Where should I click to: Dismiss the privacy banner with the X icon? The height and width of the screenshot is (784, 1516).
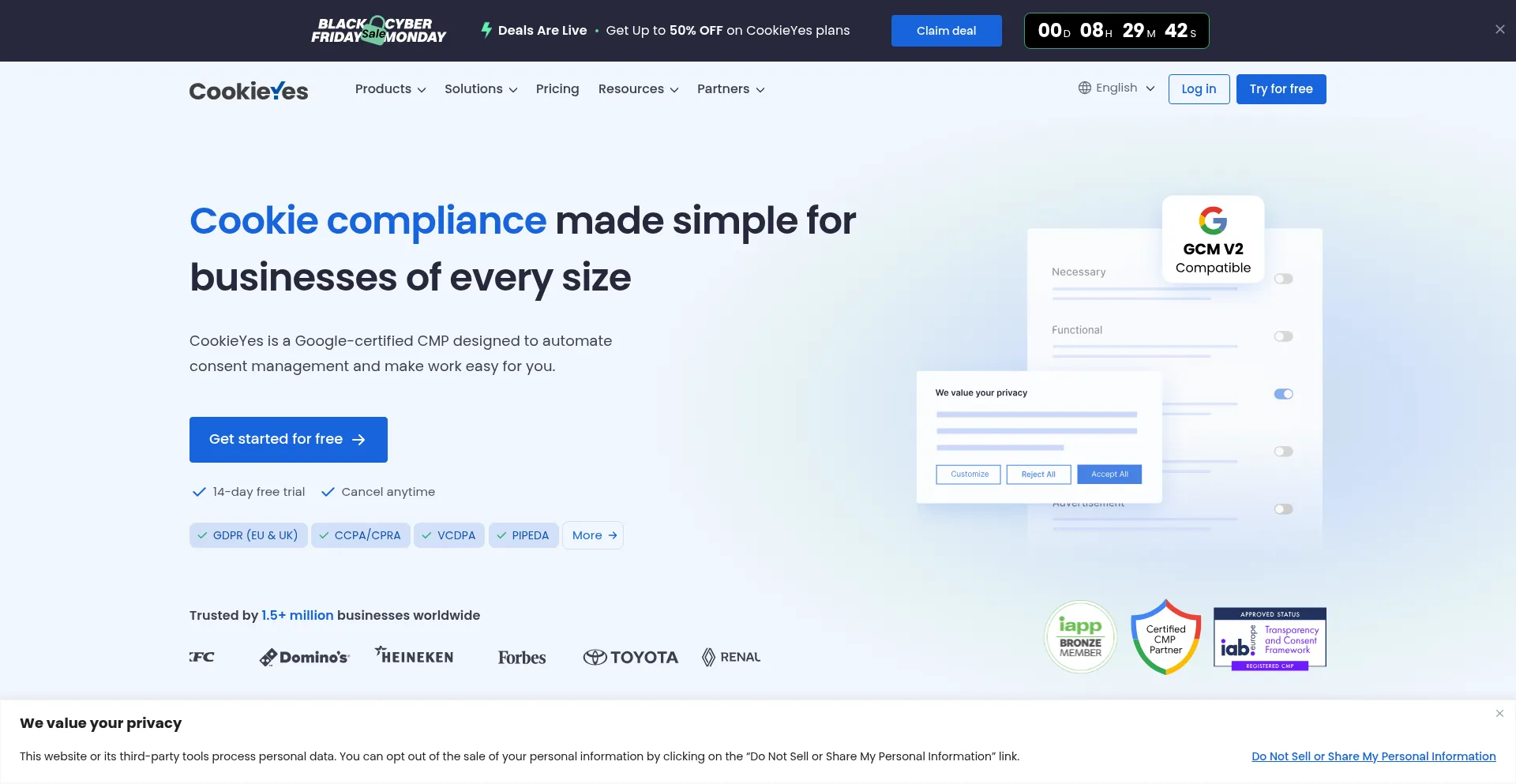[1499, 714]
